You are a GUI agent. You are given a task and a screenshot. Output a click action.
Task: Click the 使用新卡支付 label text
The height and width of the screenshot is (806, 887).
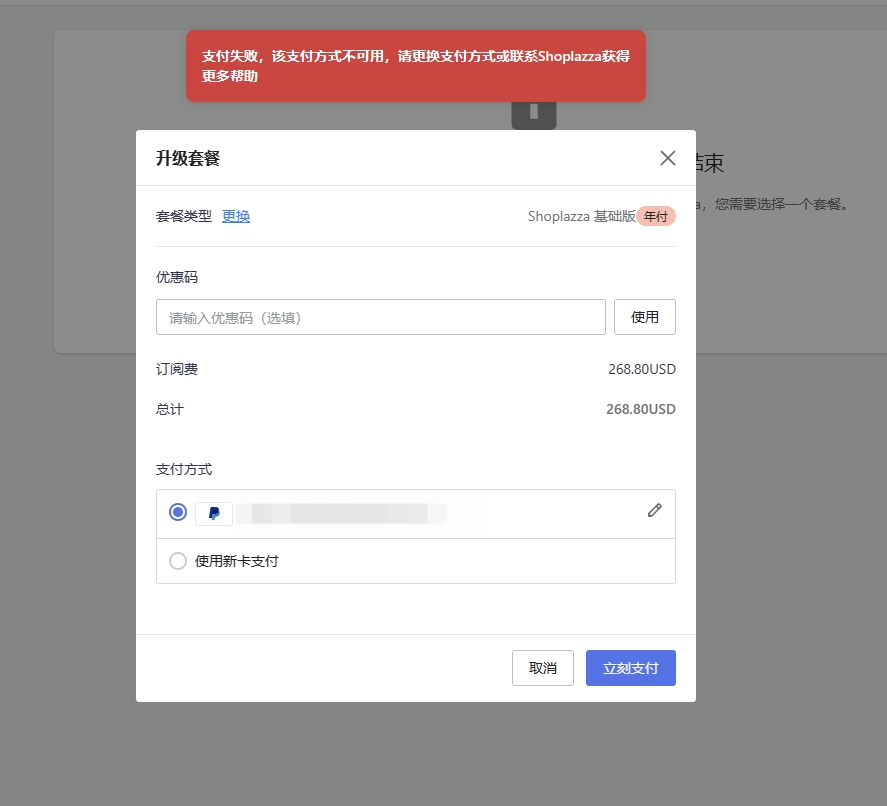[236, 561]
